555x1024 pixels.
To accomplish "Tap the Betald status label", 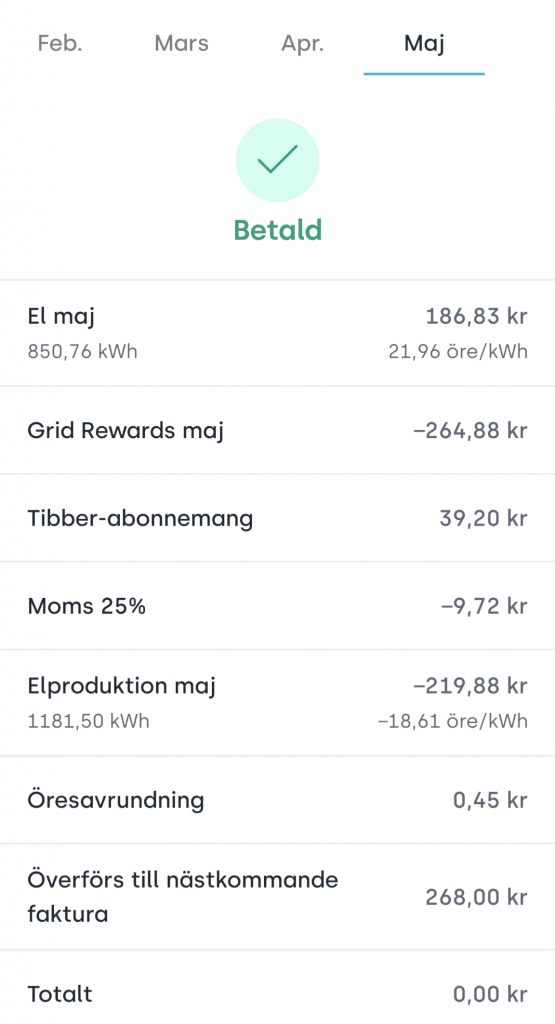I will pos(278,230).
